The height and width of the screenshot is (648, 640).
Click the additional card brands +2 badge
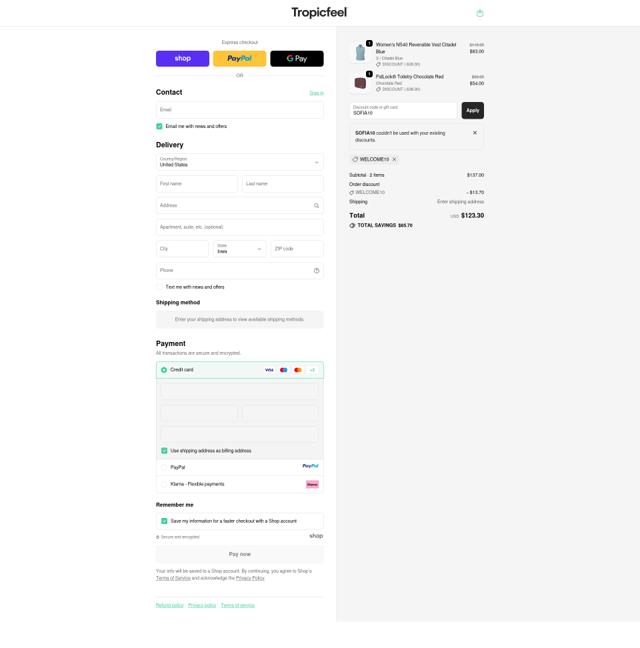pos(312,370)
